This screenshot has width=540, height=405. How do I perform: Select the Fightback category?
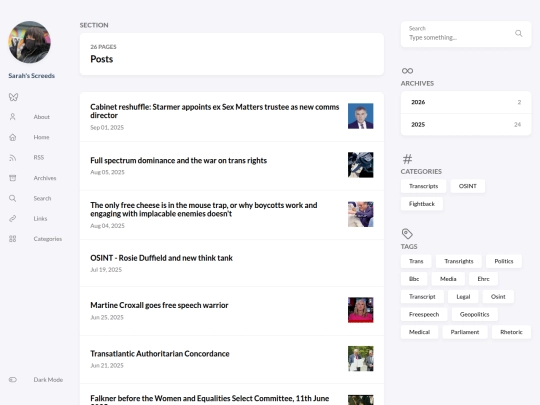click(422, 204)
